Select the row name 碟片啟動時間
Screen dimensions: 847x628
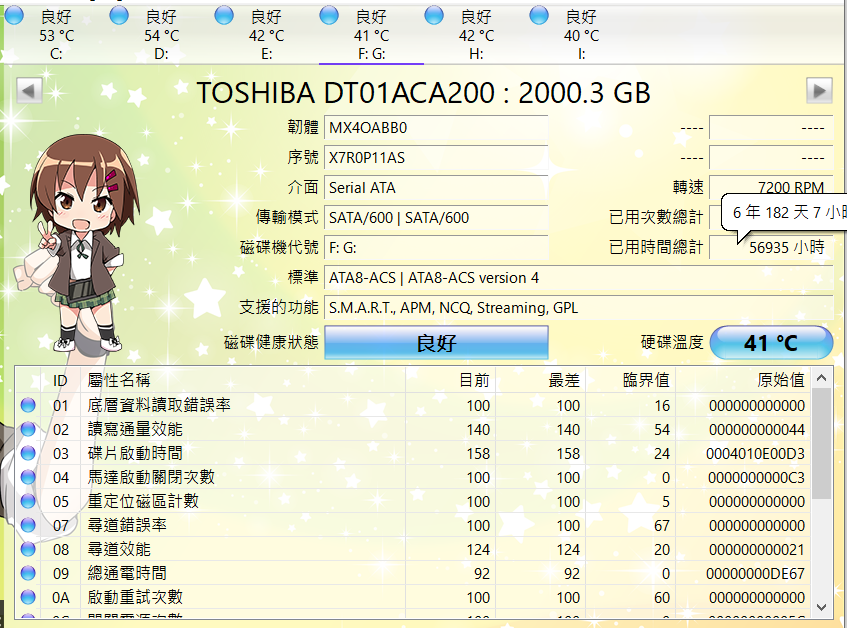(x=135, y=453)
